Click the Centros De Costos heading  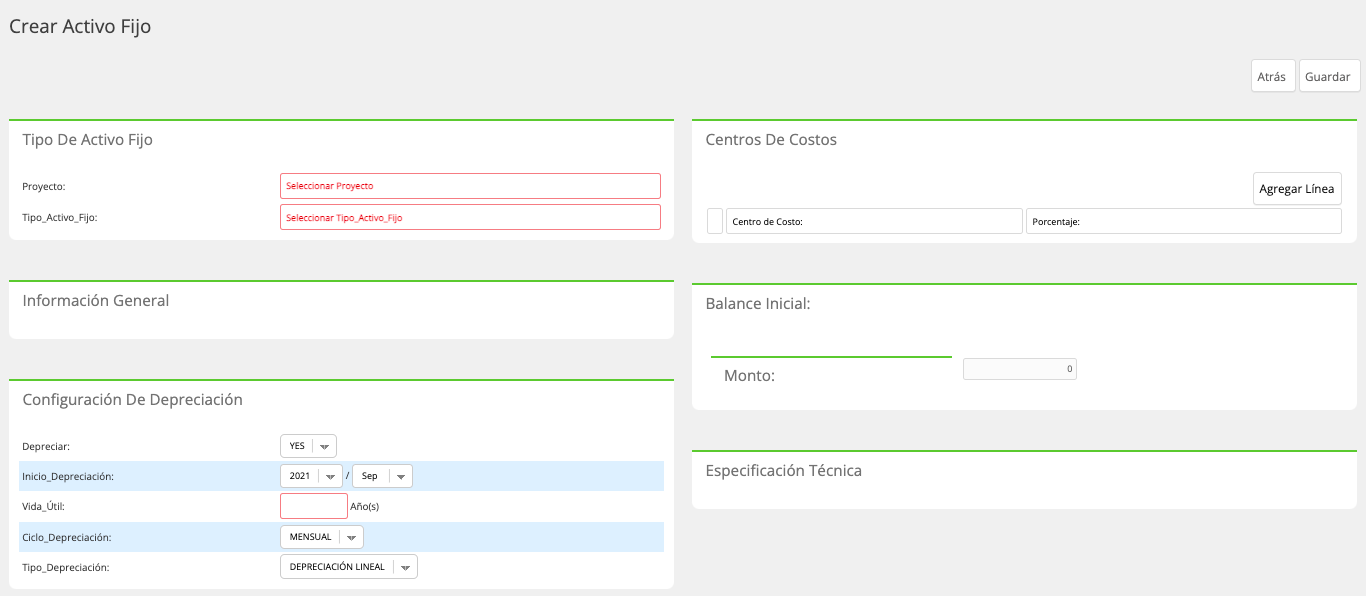pyautogui.click(x=771, y=139)
